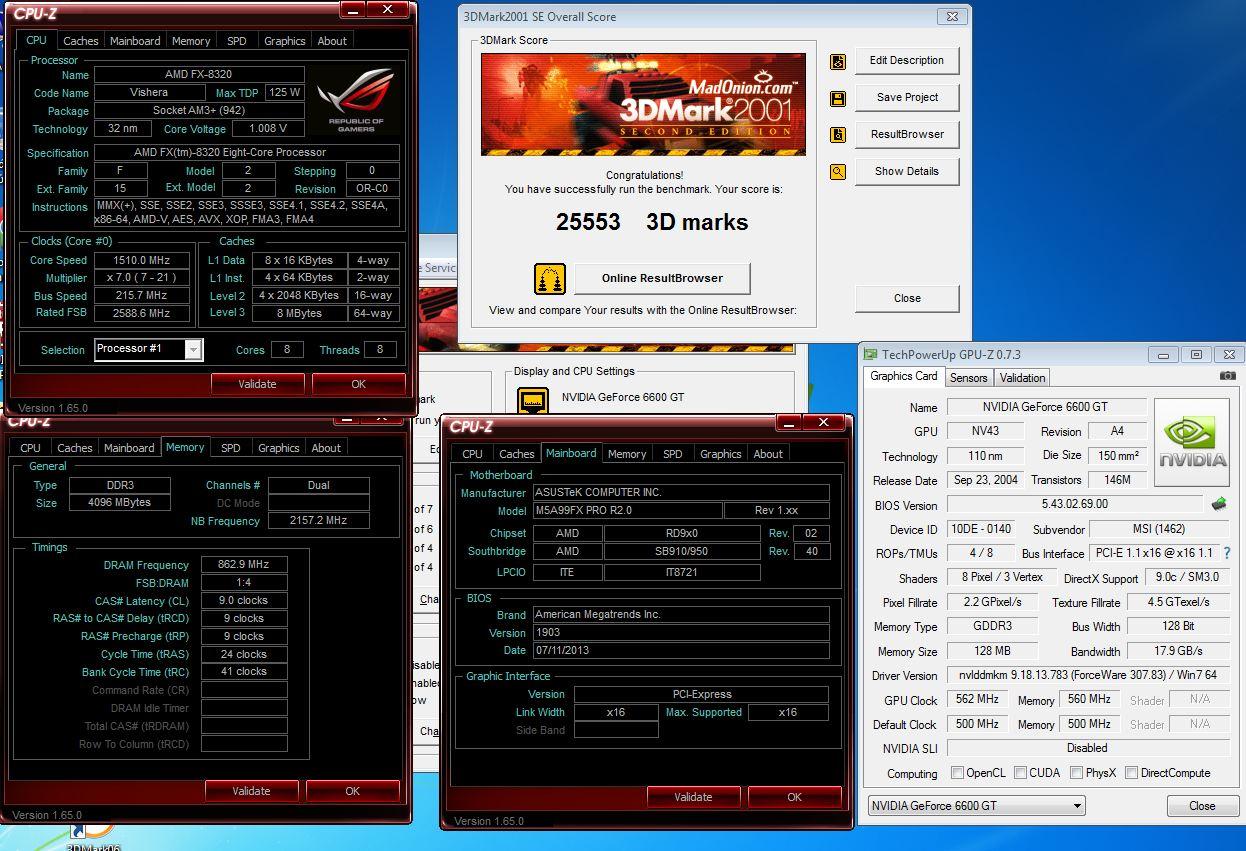Click the Save Project button
Screen dimensions: 1246x851
pyautogui.click(x=907, y=97)
